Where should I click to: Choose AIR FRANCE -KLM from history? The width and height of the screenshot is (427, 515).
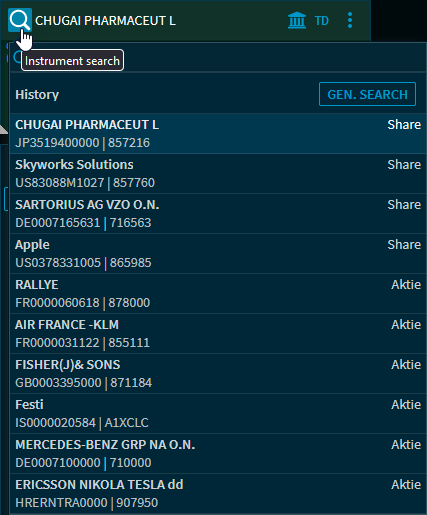tap(218, 333)
